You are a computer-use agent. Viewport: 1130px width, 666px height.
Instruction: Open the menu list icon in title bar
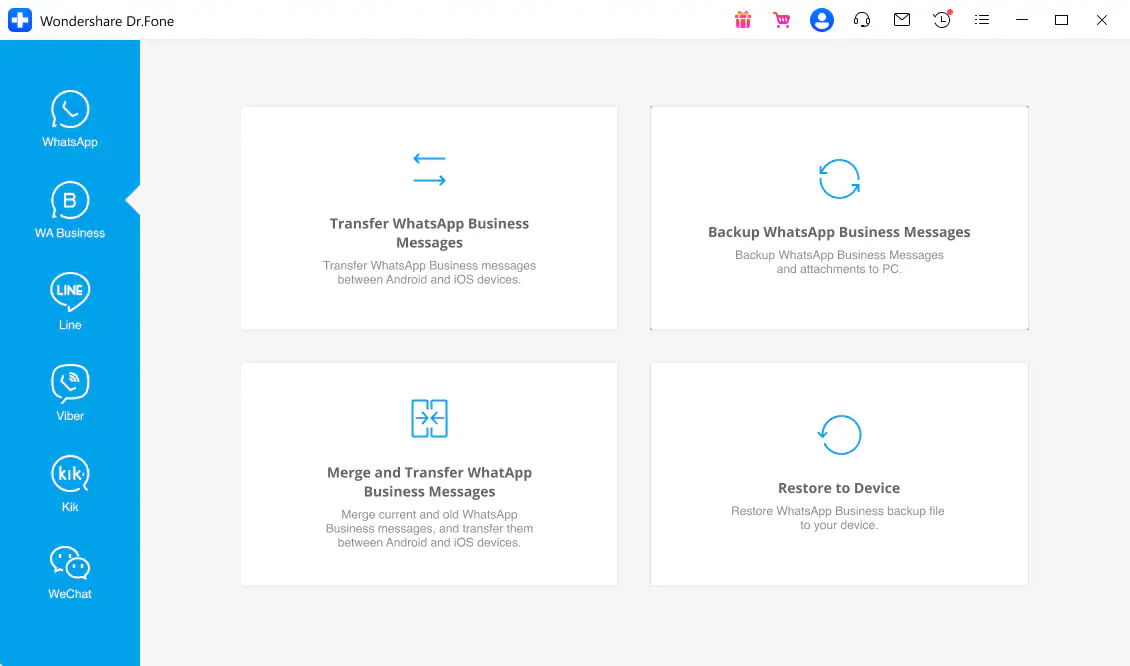coord(982,20)
